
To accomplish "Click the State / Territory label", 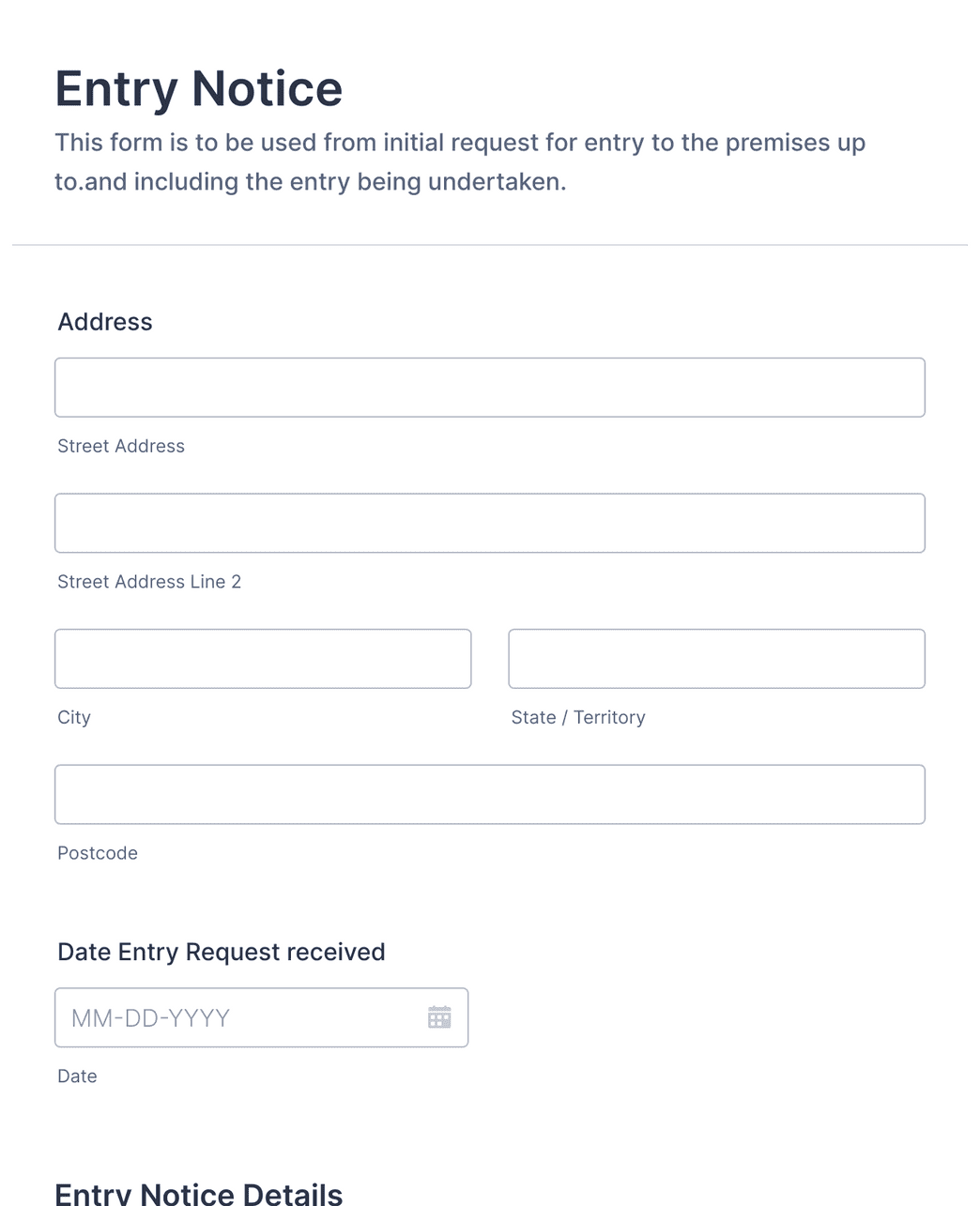I will click(578, 717).
